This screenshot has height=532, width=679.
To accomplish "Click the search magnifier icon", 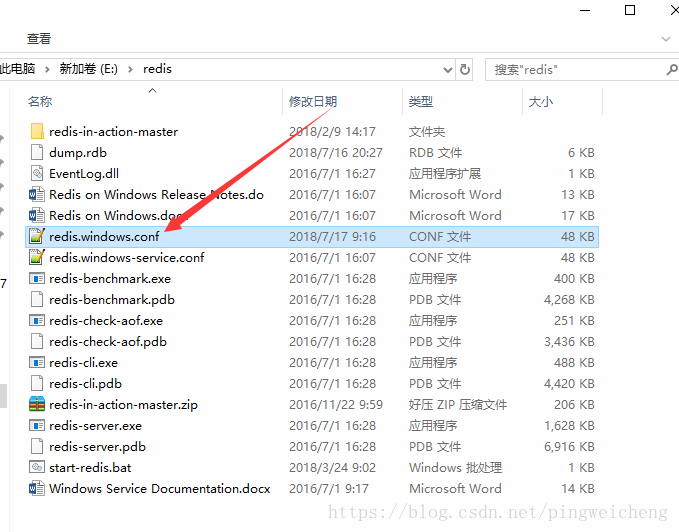I will point(671,69).
